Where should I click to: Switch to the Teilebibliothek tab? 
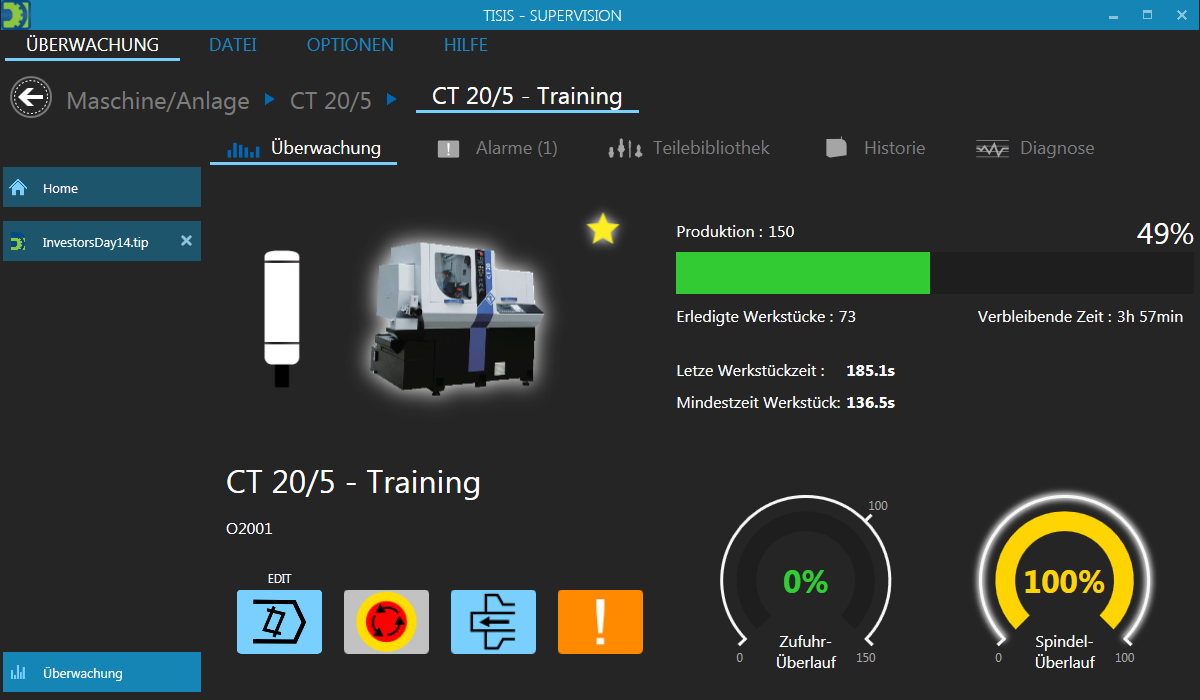click(689, 148)
